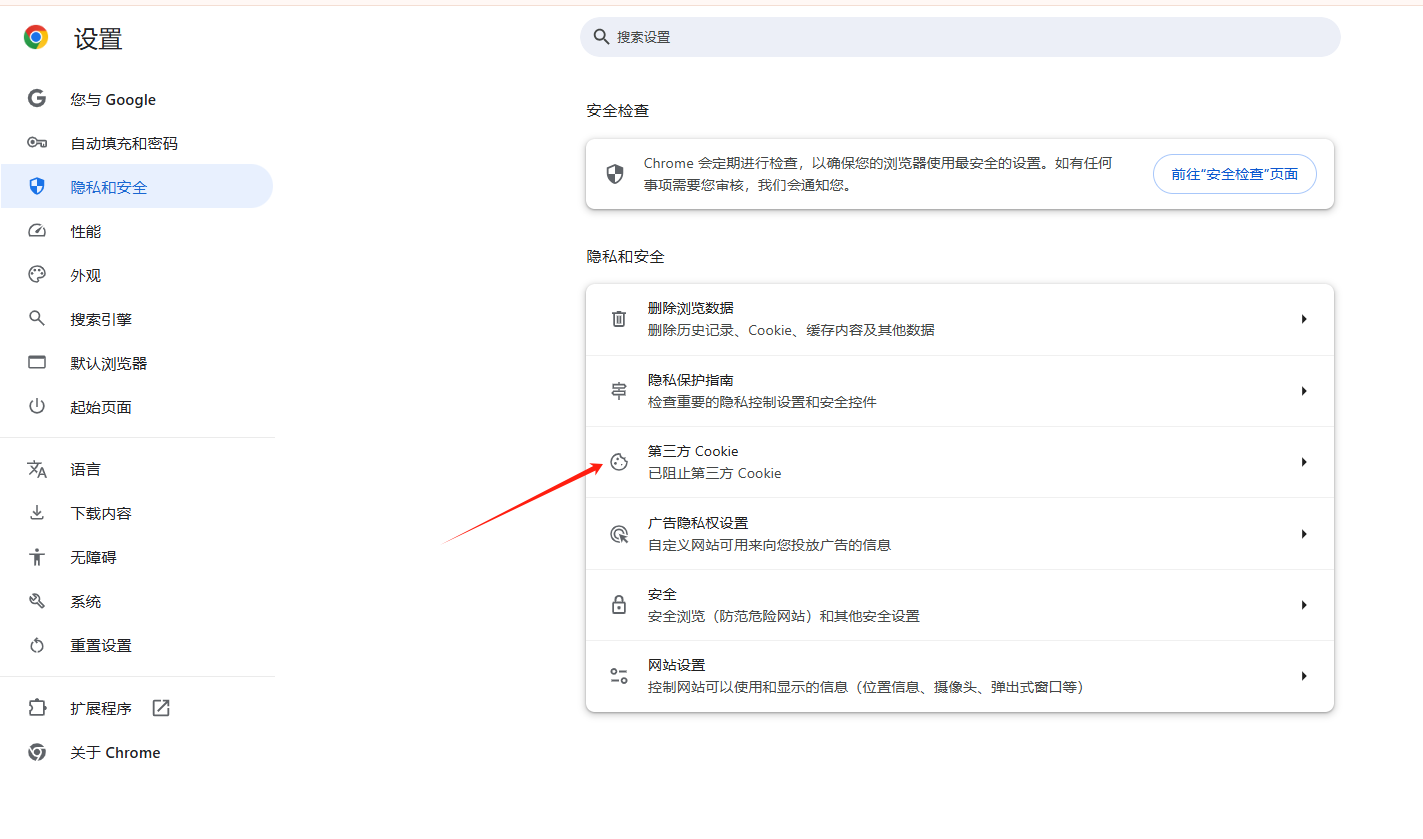Viewport: 1423px width, 839px height.
Task: Open 无障碍 settings section
Action: point(137,557)
